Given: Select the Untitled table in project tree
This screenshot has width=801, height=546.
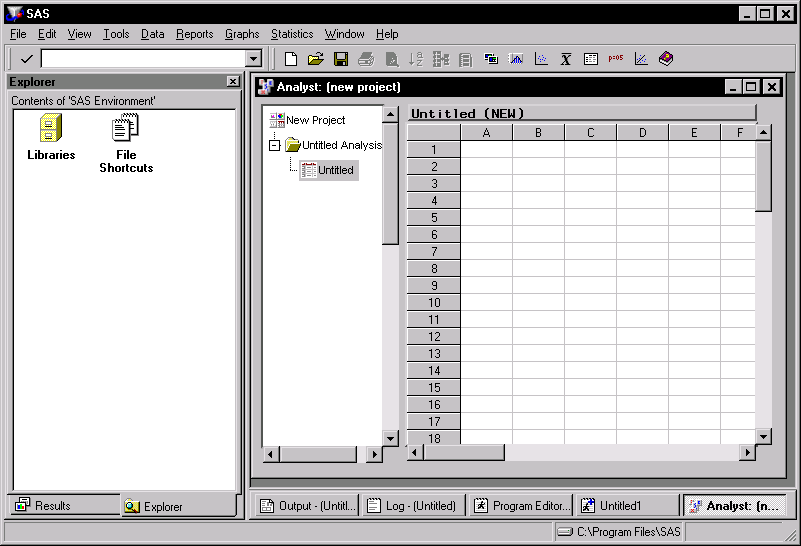Looking at the screenshot, I should coord(335,170).
